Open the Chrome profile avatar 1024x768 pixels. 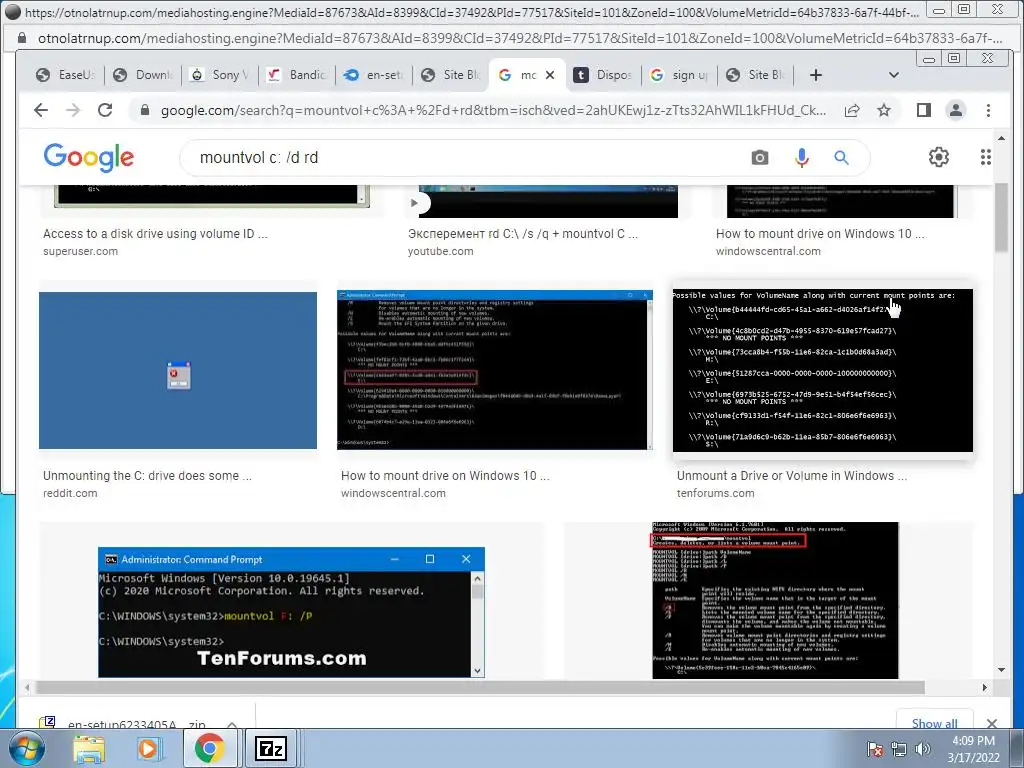[x=955, y=110]
